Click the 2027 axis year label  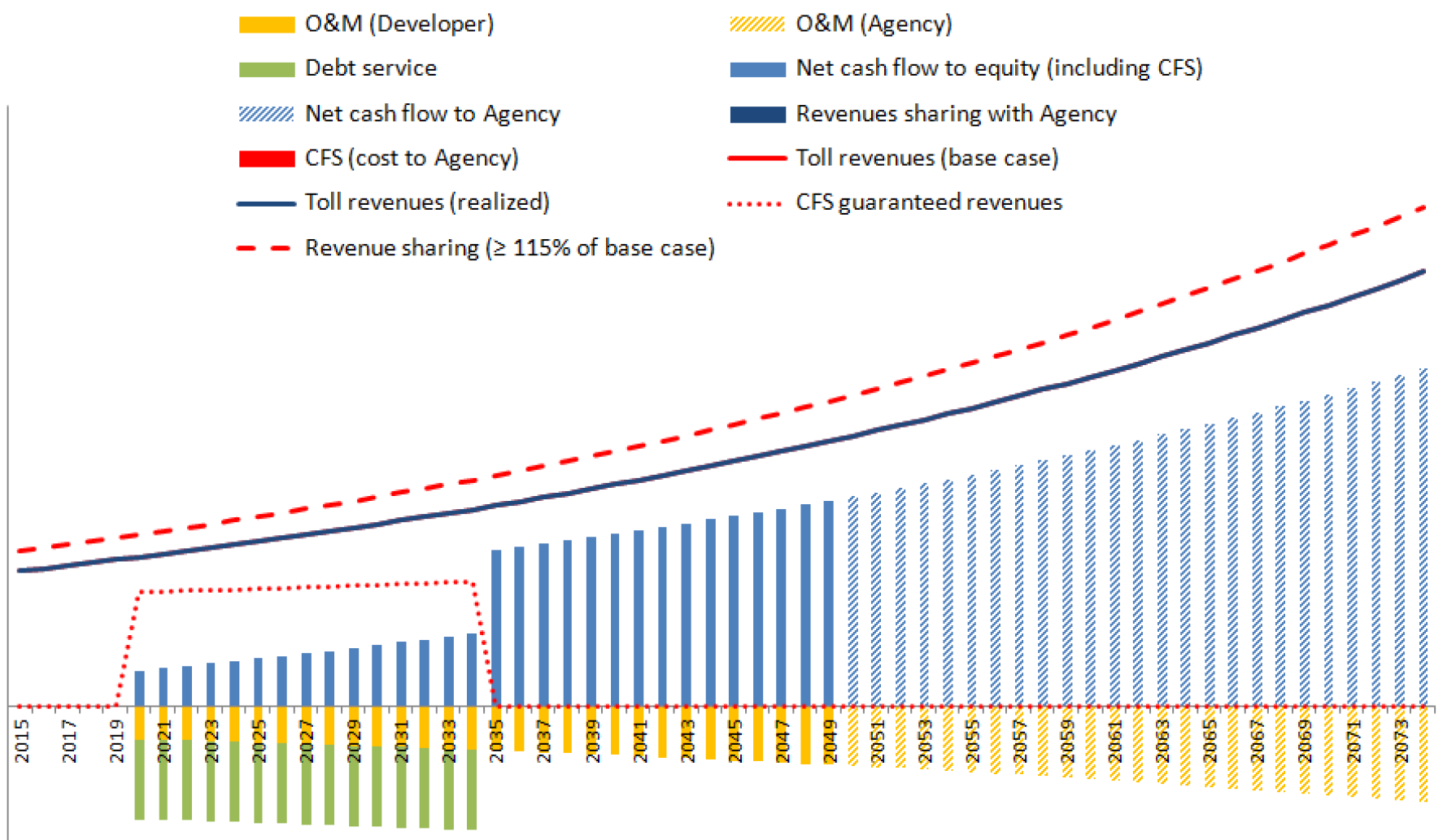click(307, 741)
